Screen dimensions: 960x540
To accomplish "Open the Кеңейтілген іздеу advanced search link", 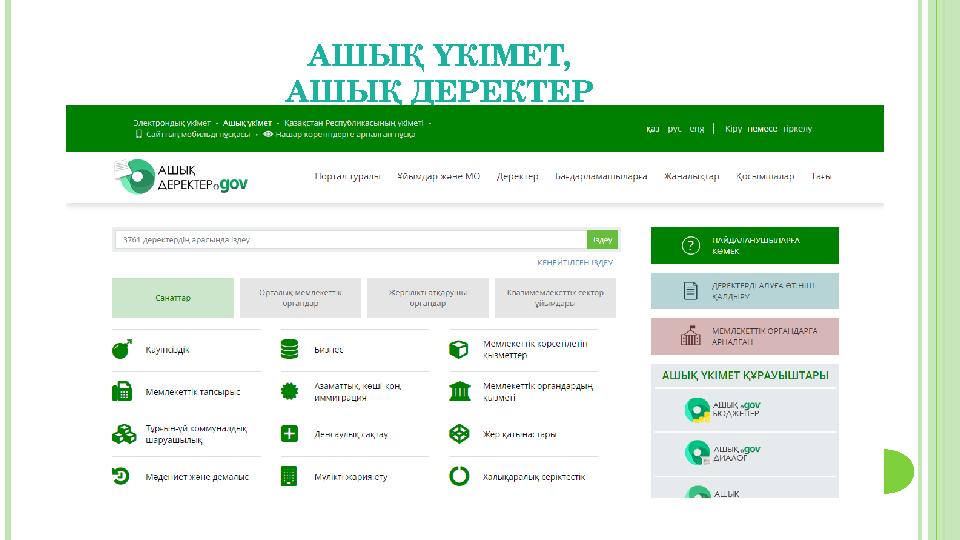I will (x=575, y=262).
